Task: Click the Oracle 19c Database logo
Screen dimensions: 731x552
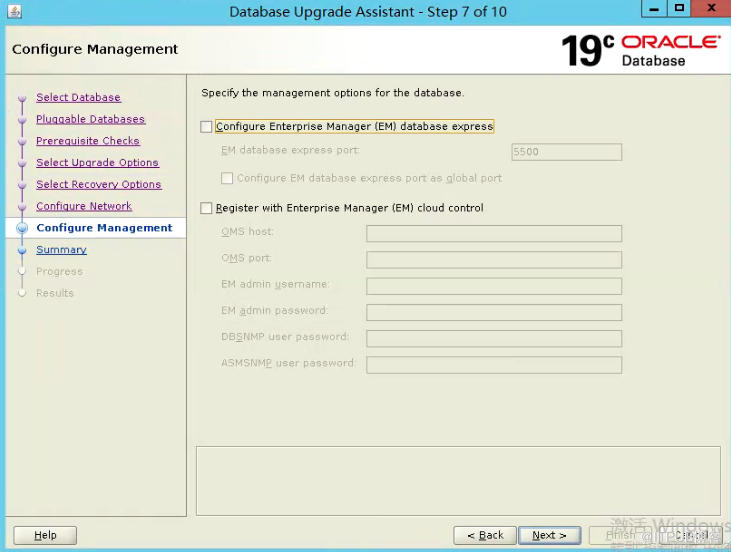Action: pos(641,50)
